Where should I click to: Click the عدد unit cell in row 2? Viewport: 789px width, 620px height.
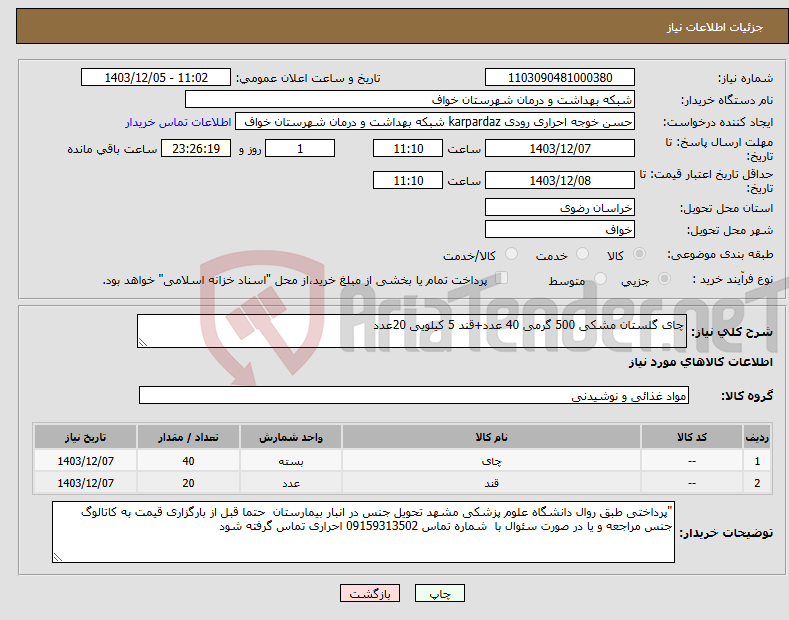(x=291, y=483)
